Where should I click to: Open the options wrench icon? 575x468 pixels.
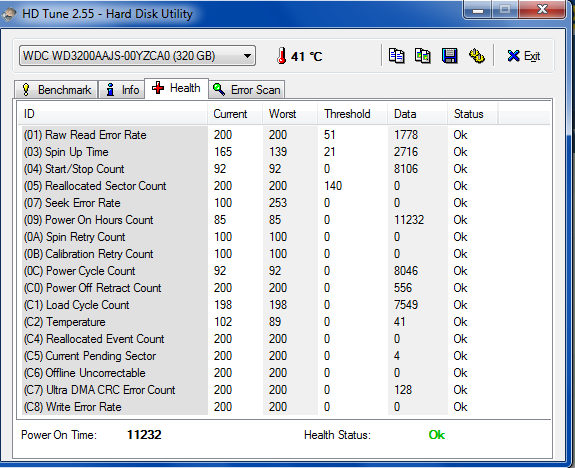coord(476,56)
